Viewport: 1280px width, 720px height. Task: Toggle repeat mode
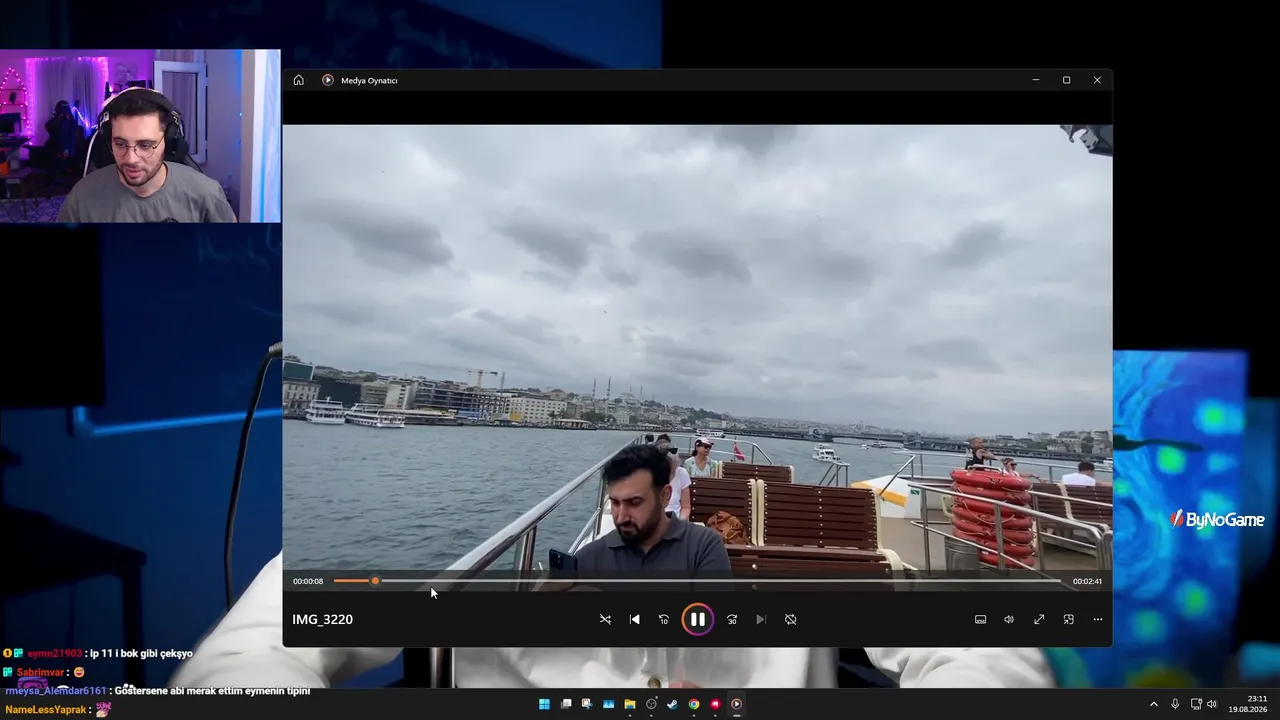790,620
